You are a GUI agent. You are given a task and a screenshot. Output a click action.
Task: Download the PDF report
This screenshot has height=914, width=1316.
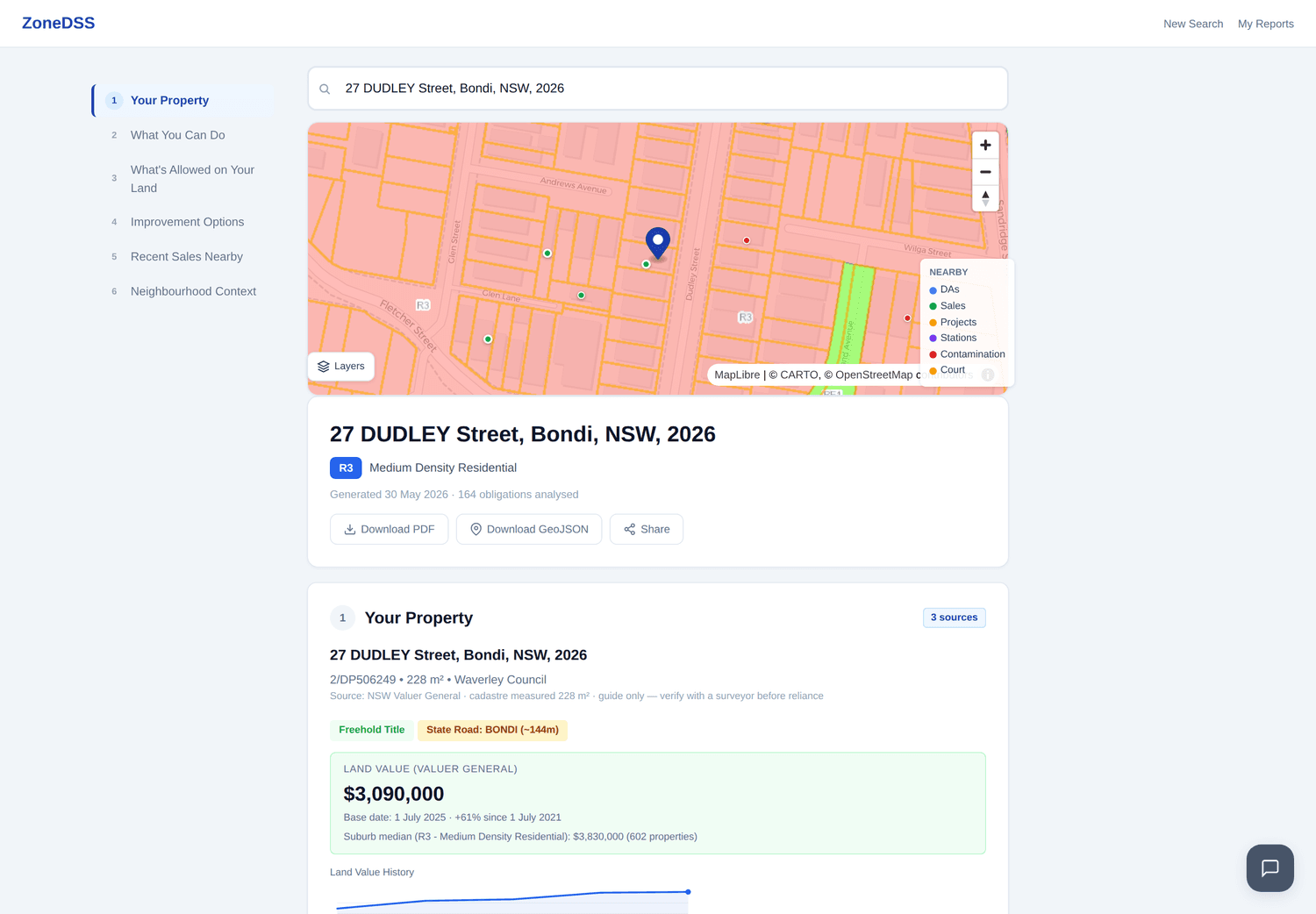point(389,529)
